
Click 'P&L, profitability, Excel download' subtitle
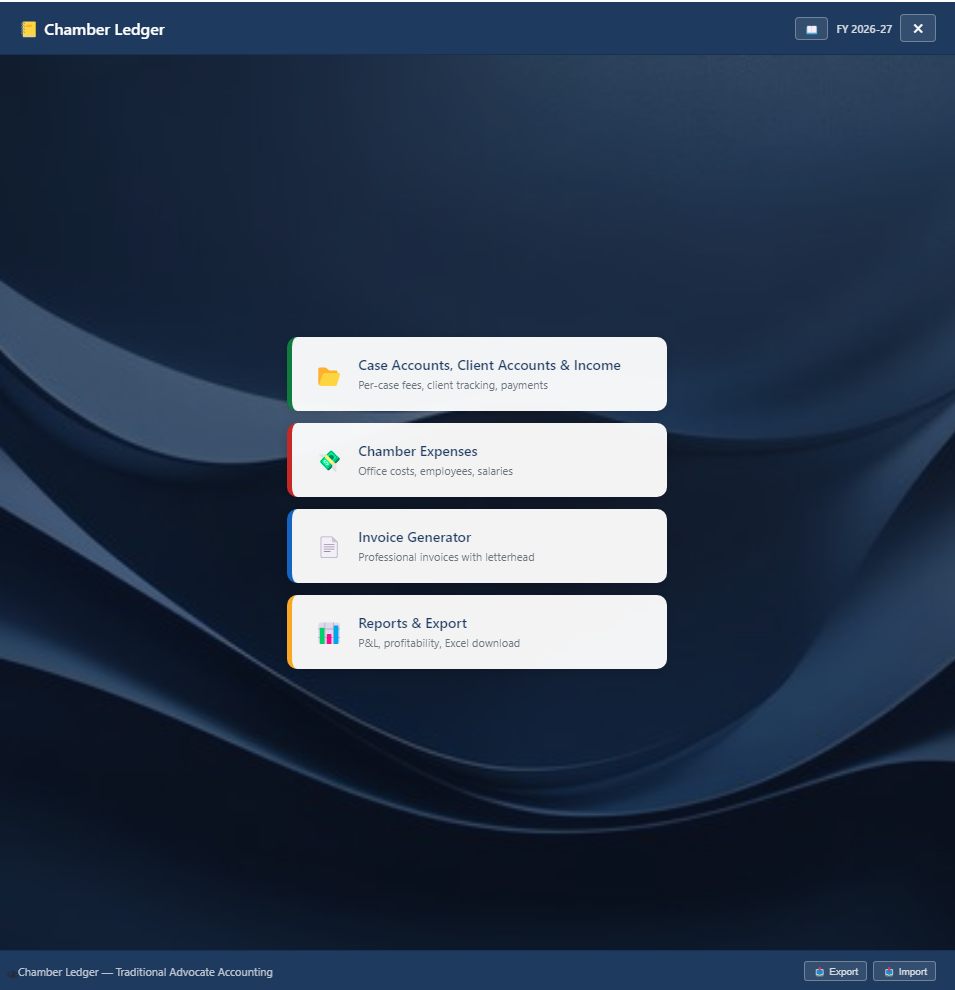click(439, 643)
